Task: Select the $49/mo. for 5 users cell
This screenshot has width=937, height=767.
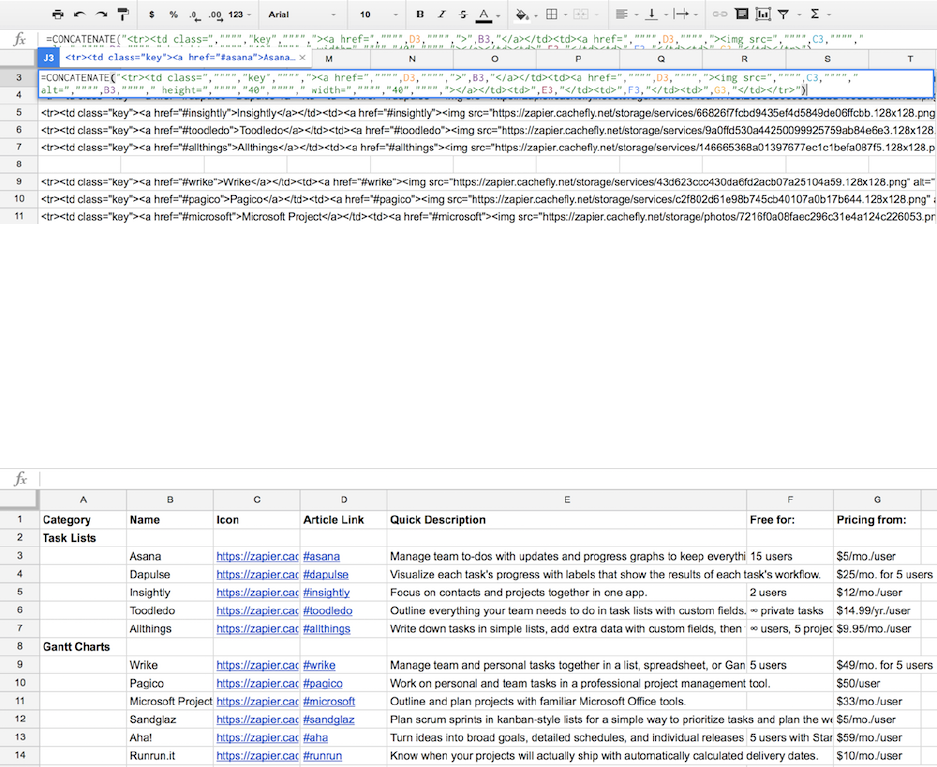Action: 884,665
